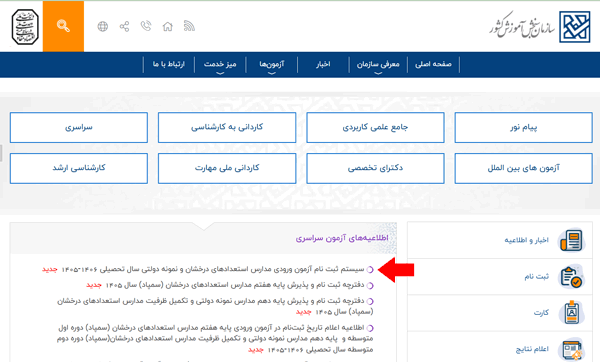Click the دکترای تخصصی button
The height and width of the screenshot is (362, 600).
(375, 168)
